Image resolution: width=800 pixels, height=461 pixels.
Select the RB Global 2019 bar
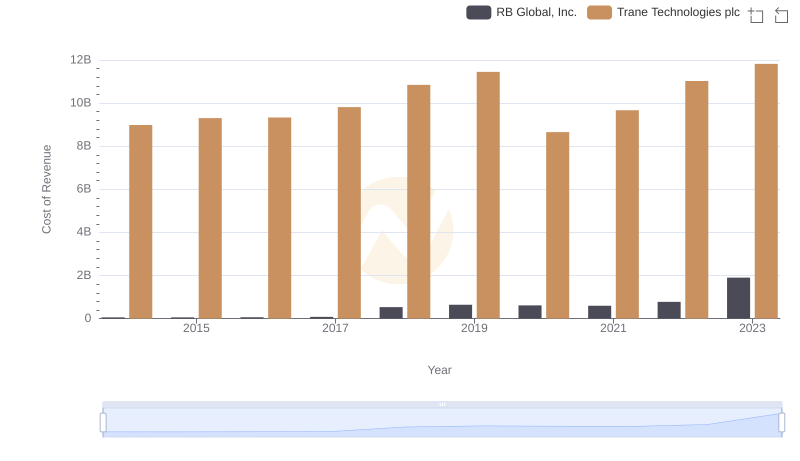[460, 312]
